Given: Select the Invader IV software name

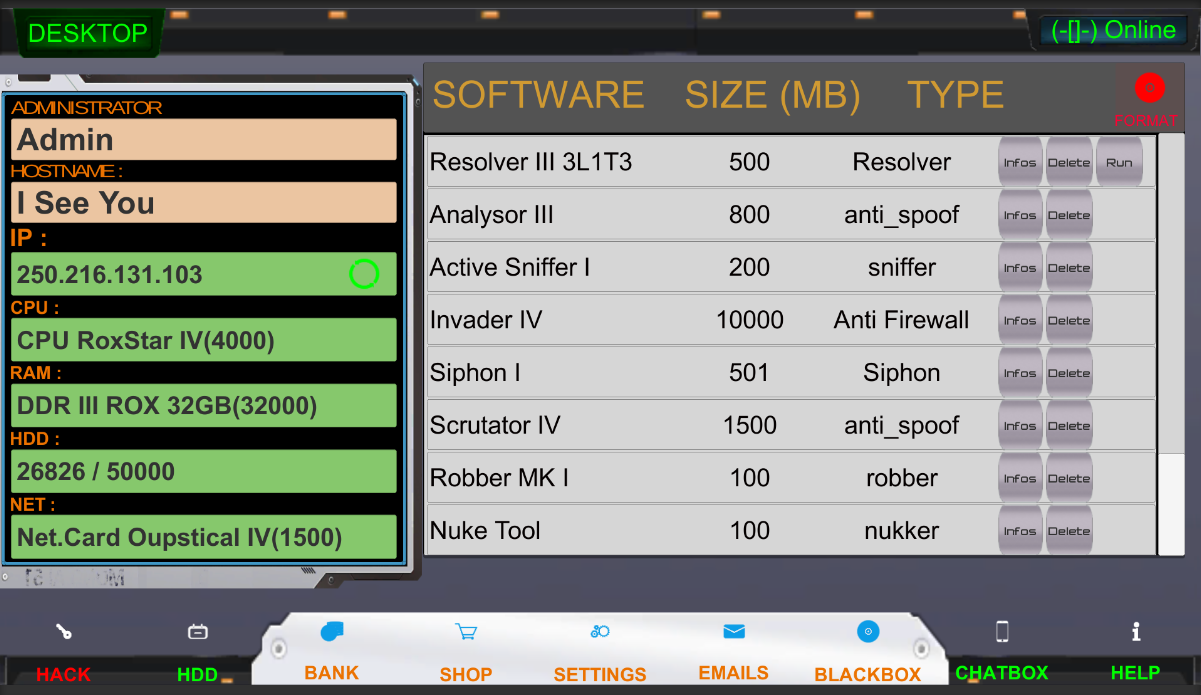Looking at the screenshot, I should click(486, 320).
